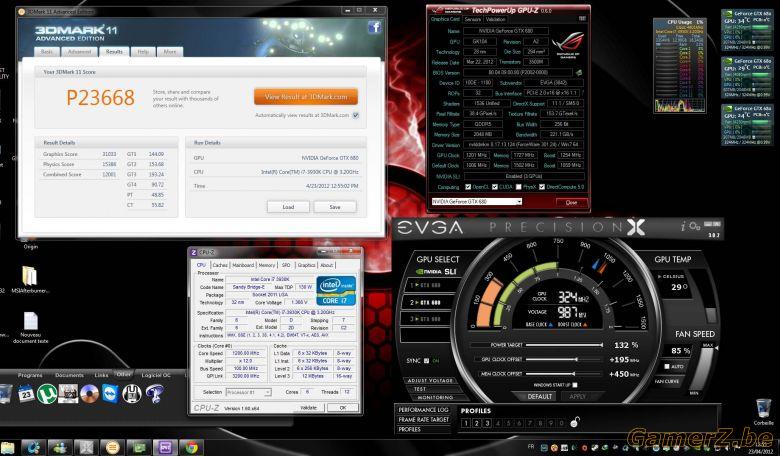780x456 pixels.
Task: Toggle the SYNC checkbox in Precision X
Action: pos(426,361)
